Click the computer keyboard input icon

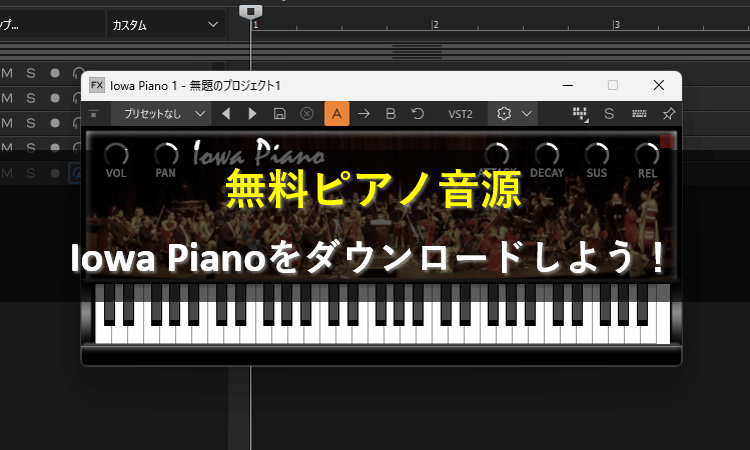pos(638,114)
